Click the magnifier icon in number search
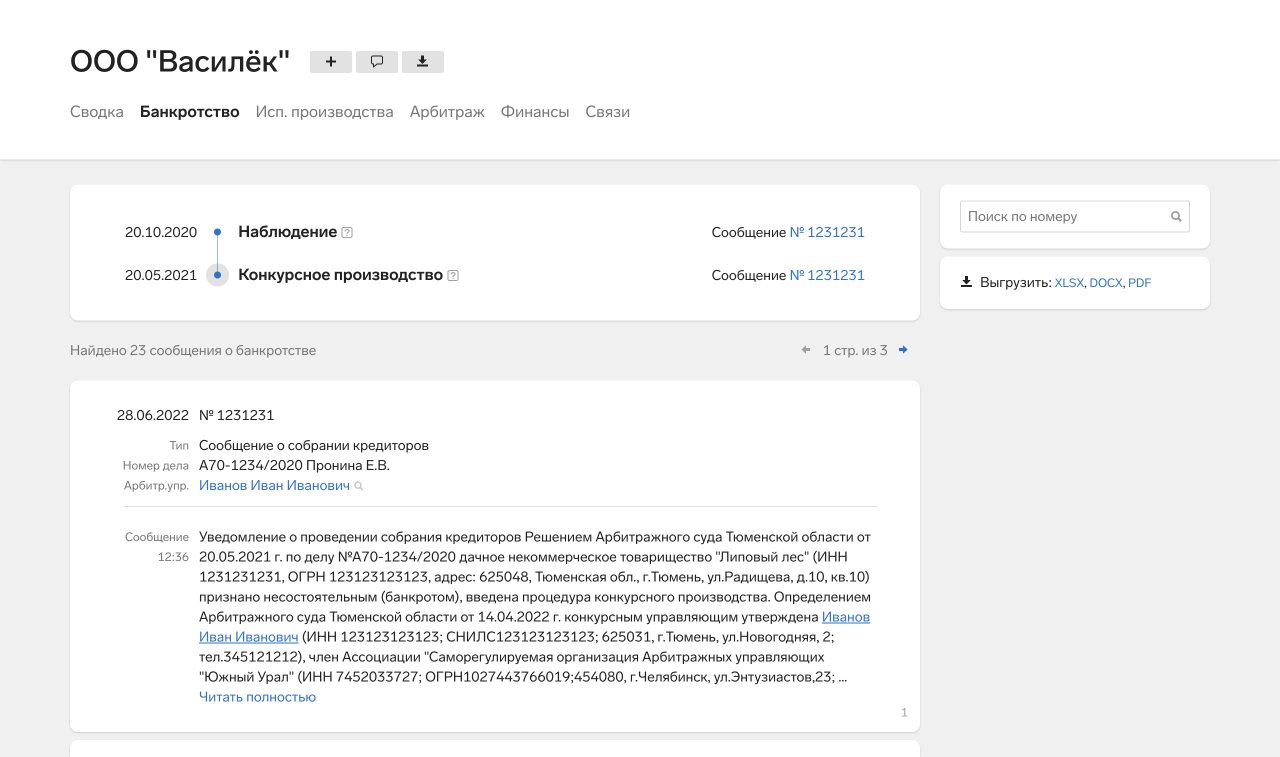This screenshot has width=1280, height=757. click(1176, 217)
